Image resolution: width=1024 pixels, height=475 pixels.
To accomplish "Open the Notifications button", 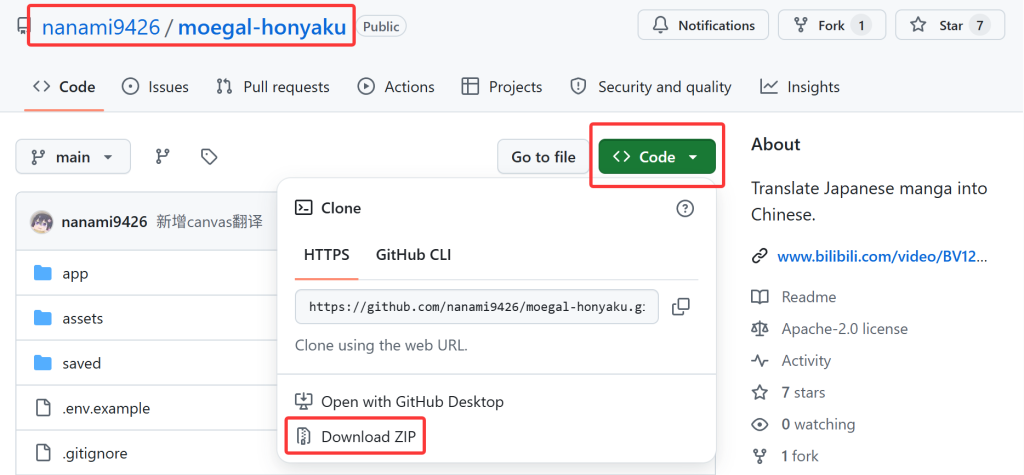I will point(703,26).
